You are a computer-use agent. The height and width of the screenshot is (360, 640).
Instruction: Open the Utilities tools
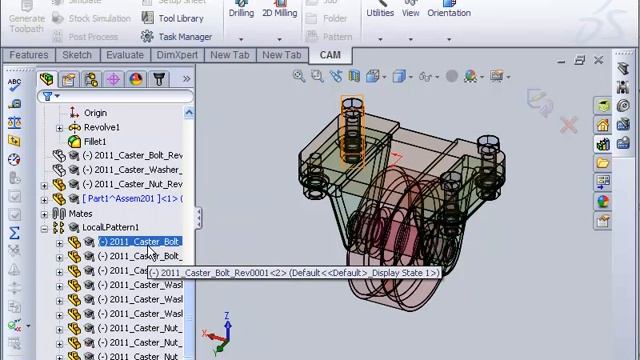[380, 9]
